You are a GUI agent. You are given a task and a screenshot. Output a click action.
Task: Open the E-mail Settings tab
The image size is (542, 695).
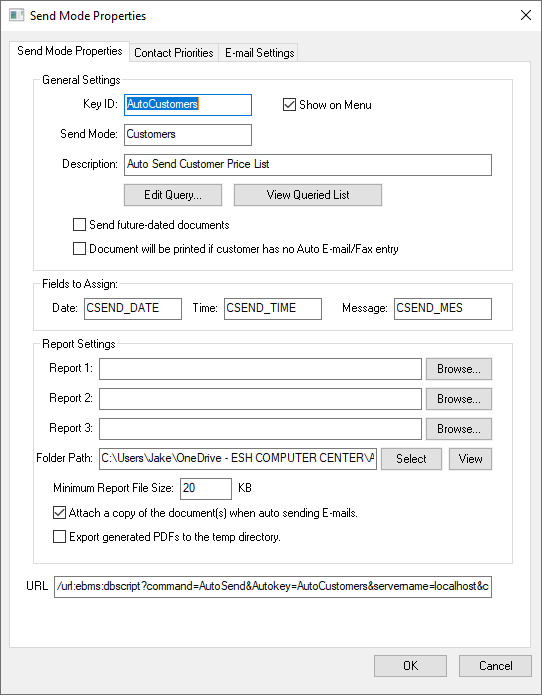tap(259, 53)
